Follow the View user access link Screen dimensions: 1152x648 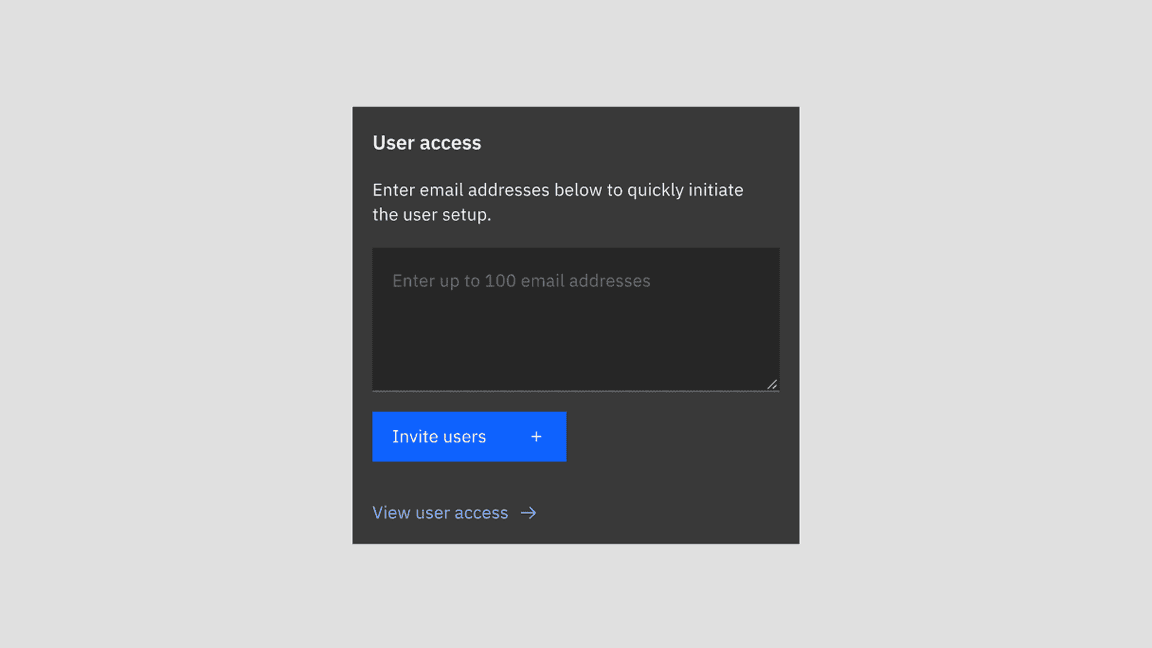pyautogui.click(x=440, y=512)
